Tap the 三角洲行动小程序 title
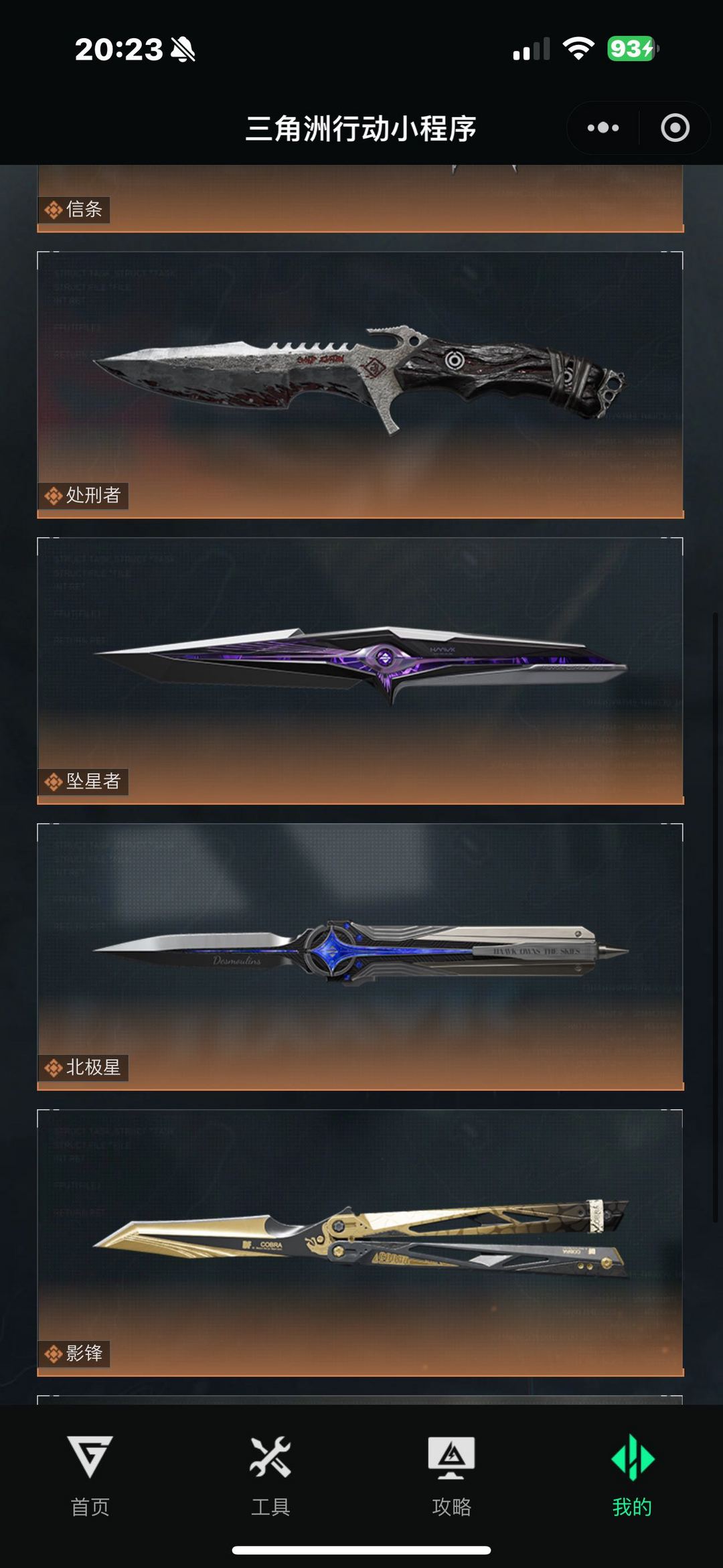This screenshot has height=1568, width=723. [x=361, y=128]
